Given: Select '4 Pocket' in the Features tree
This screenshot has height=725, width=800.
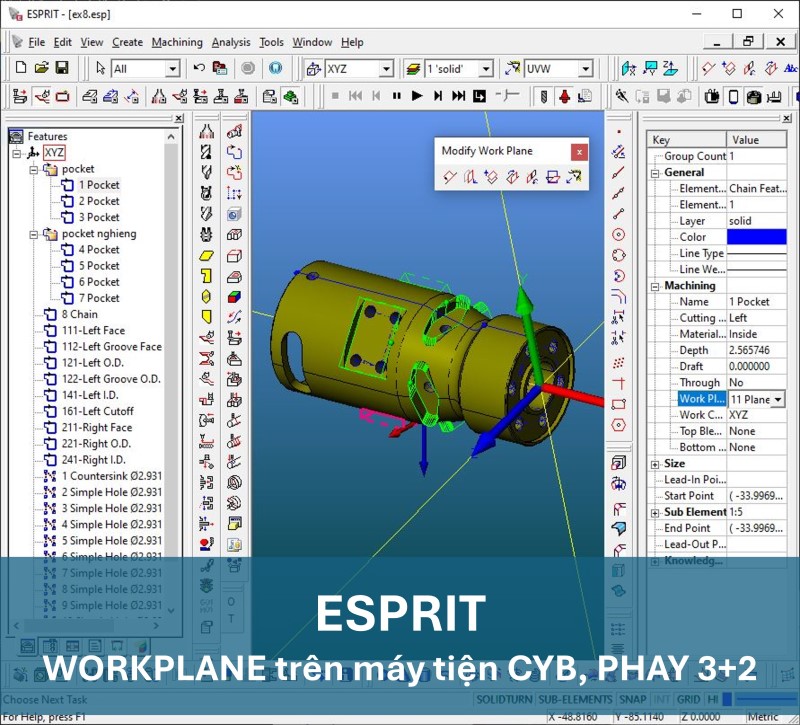Looking at the screenshot, I should (x=98, y=250).
